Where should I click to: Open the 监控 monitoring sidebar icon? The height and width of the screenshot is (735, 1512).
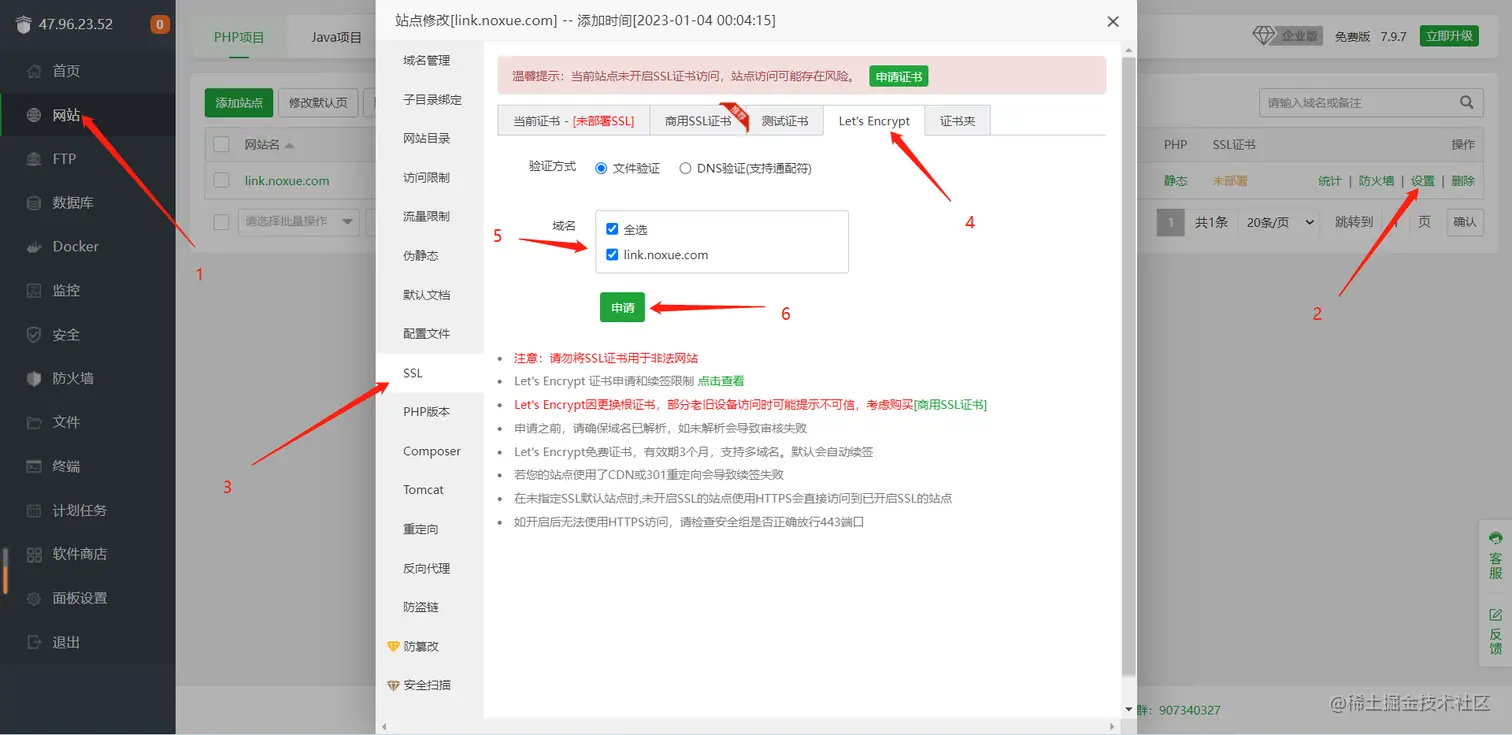[34, 290]
